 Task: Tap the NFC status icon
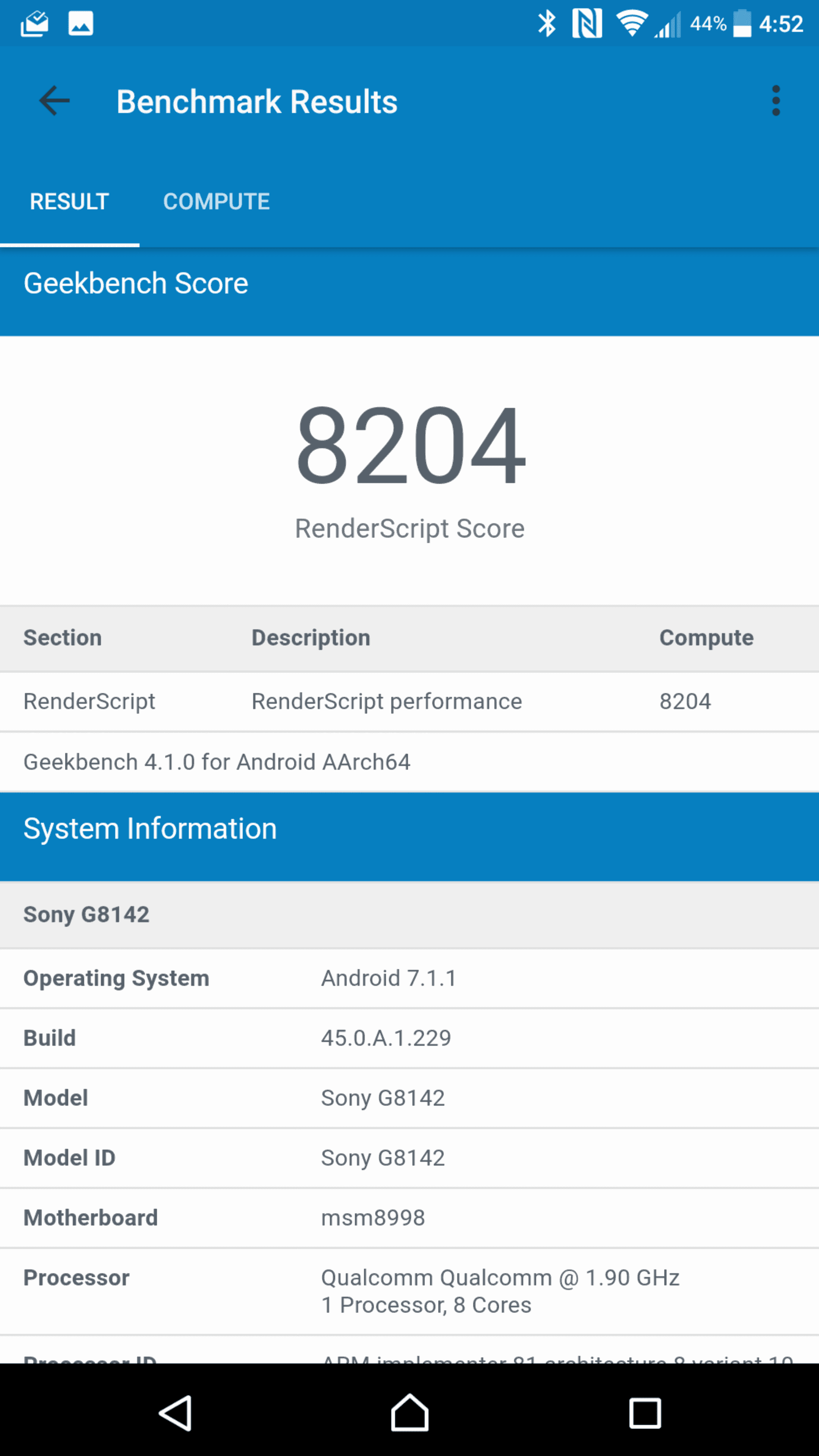point(583,22)
